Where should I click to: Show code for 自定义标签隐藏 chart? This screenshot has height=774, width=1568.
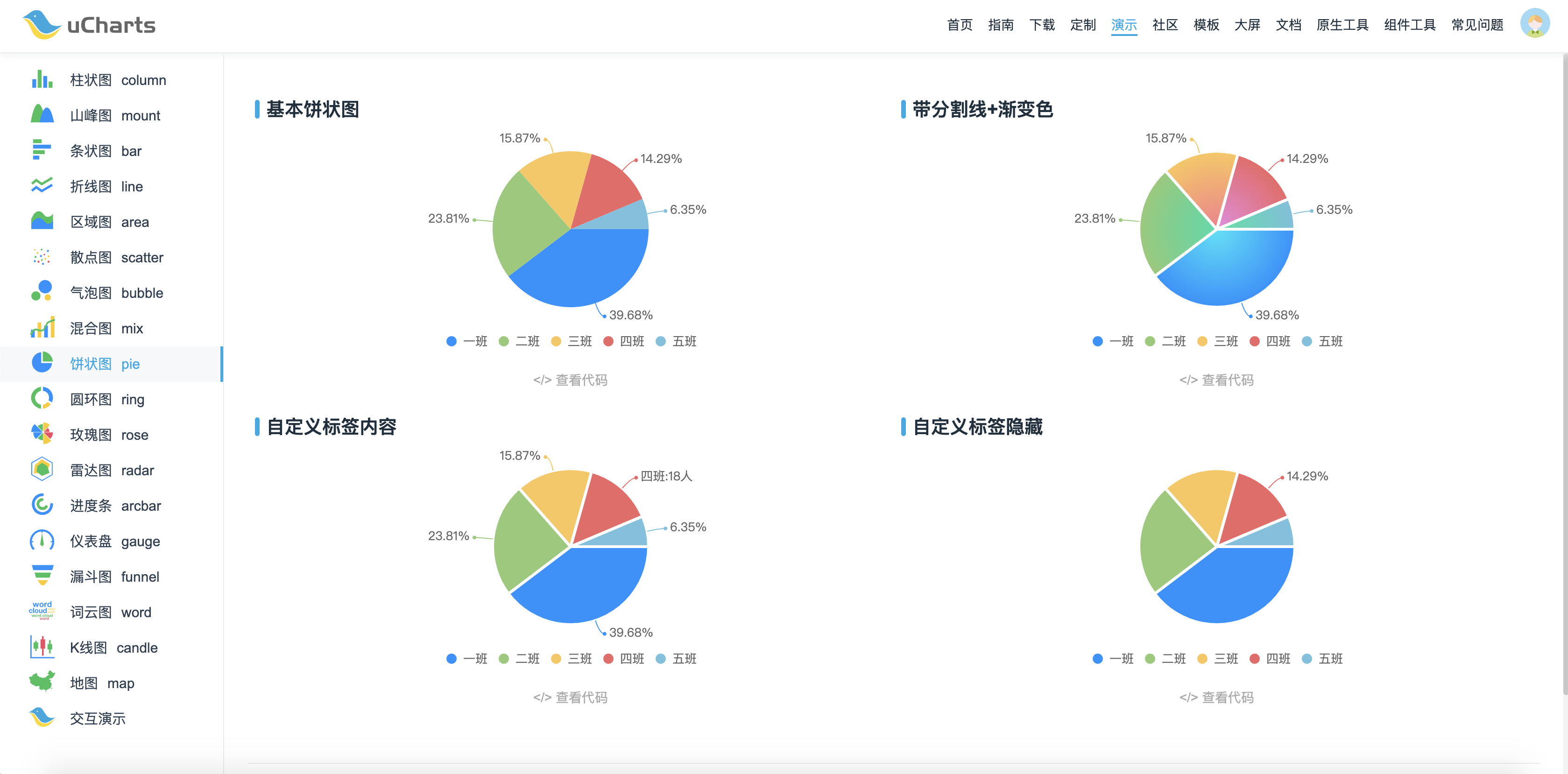(1216, 698)
